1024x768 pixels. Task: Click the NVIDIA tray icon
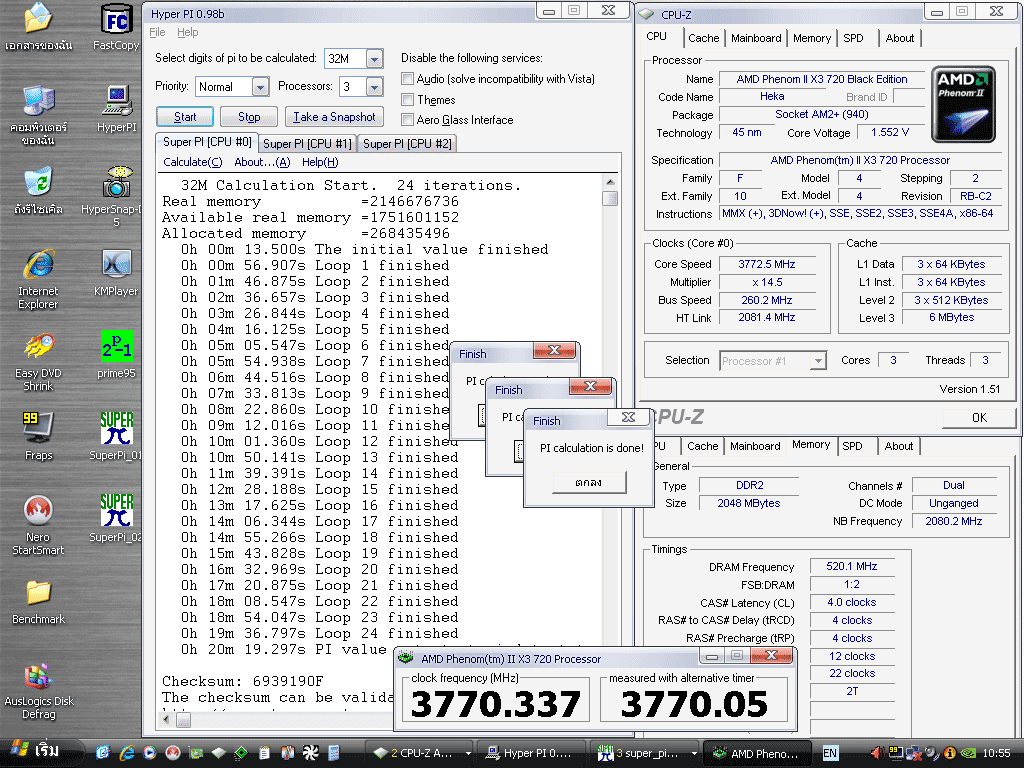click(x=968, y=753)
